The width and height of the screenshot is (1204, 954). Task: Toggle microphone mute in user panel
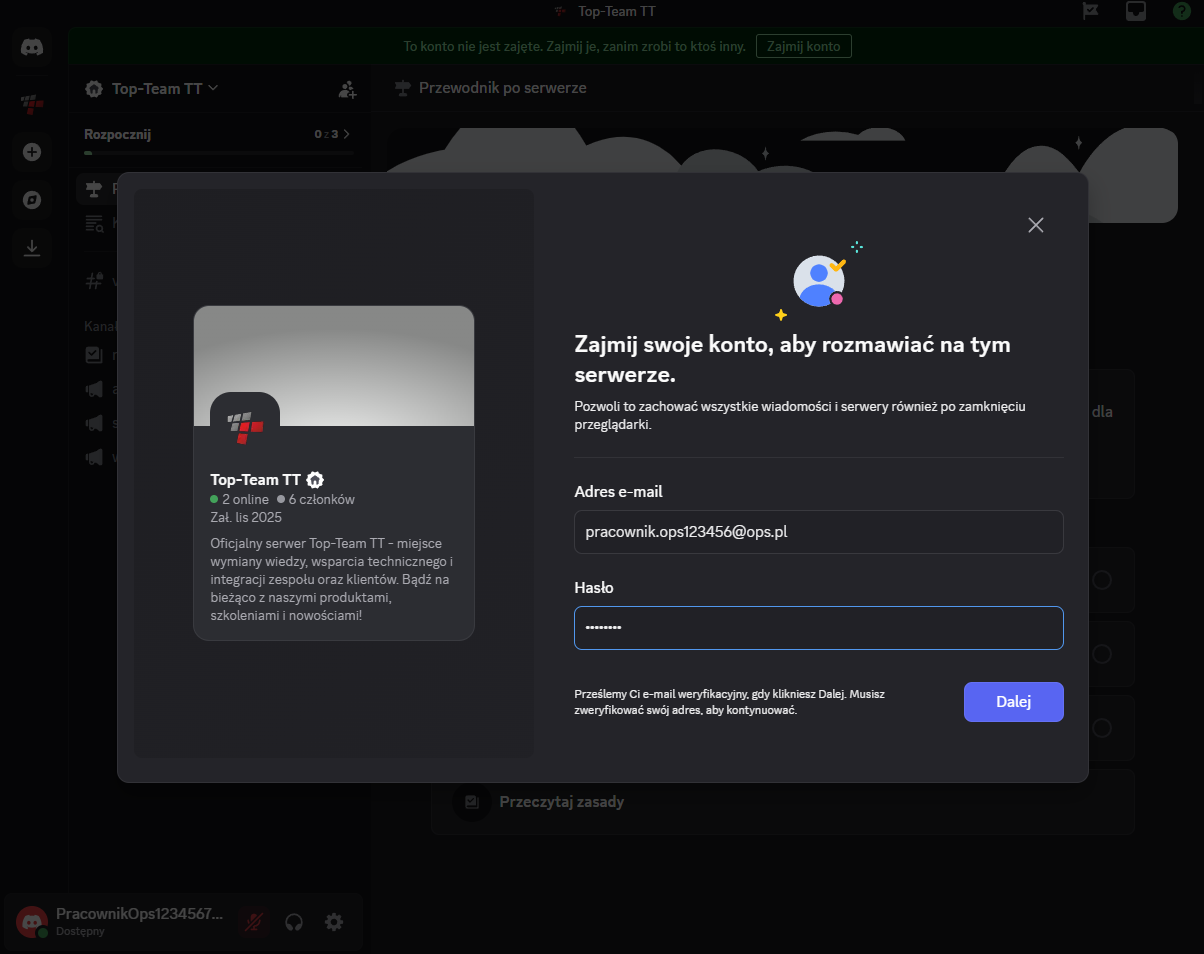point(254,922)
